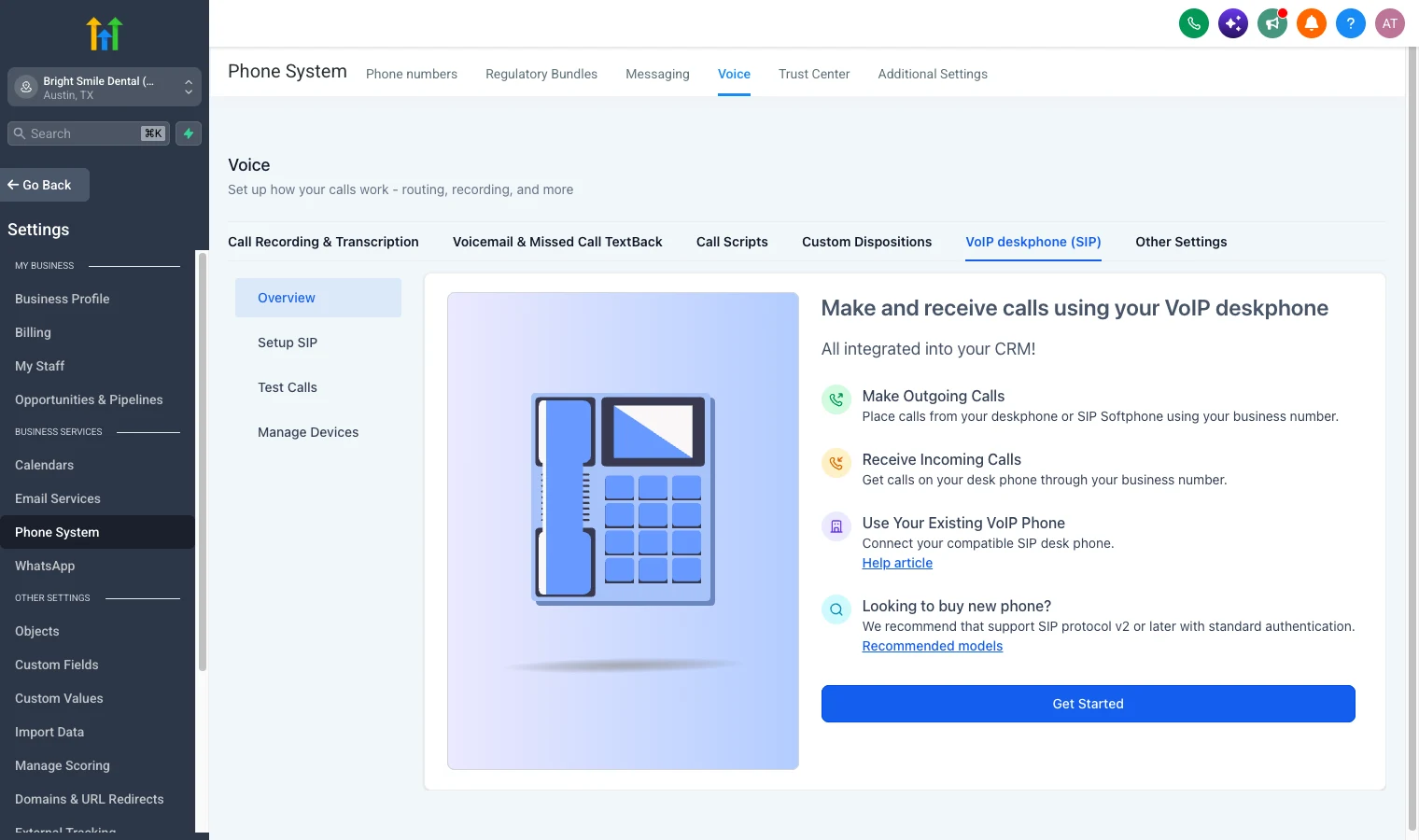Select Phone System in the sidebar

pyautogui.click(x=97, y=532)
